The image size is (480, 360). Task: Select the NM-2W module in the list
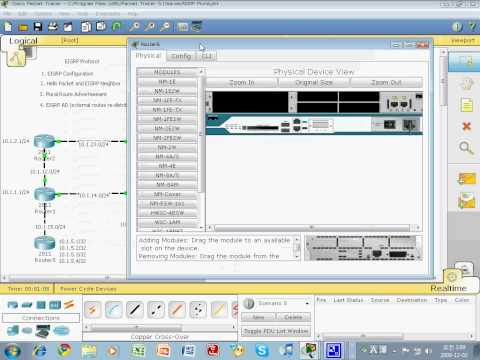click(167, 147)
